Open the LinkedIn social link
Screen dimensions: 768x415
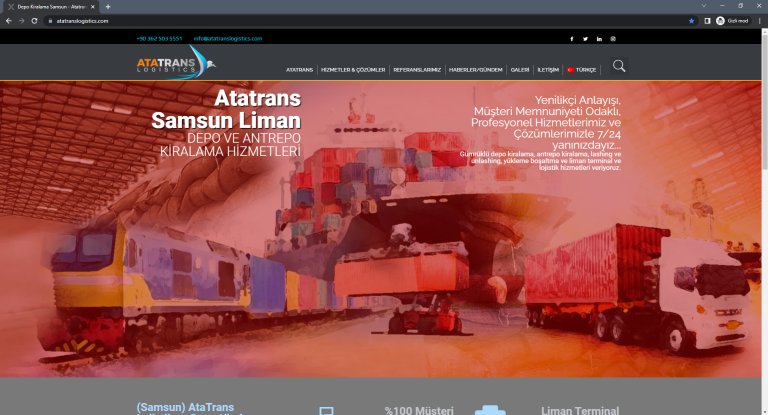pos(599,39)
